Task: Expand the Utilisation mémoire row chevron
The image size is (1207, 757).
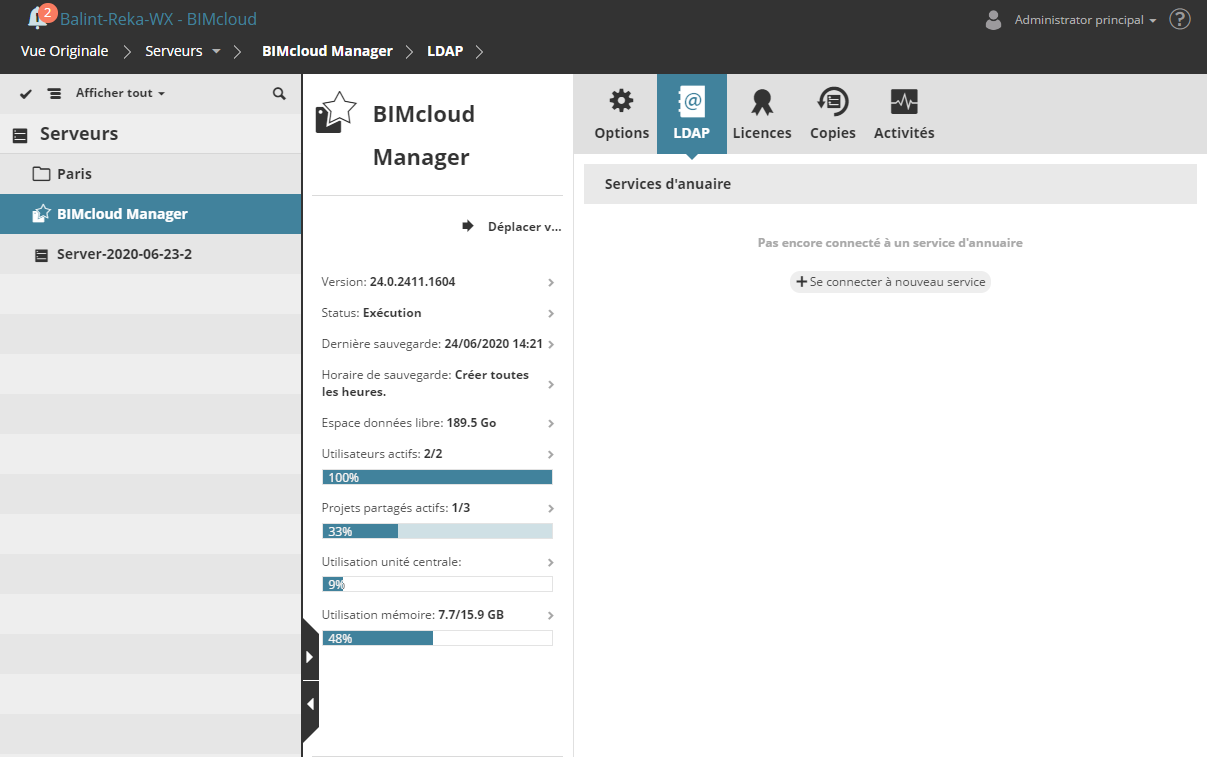Action: [551, 616]
